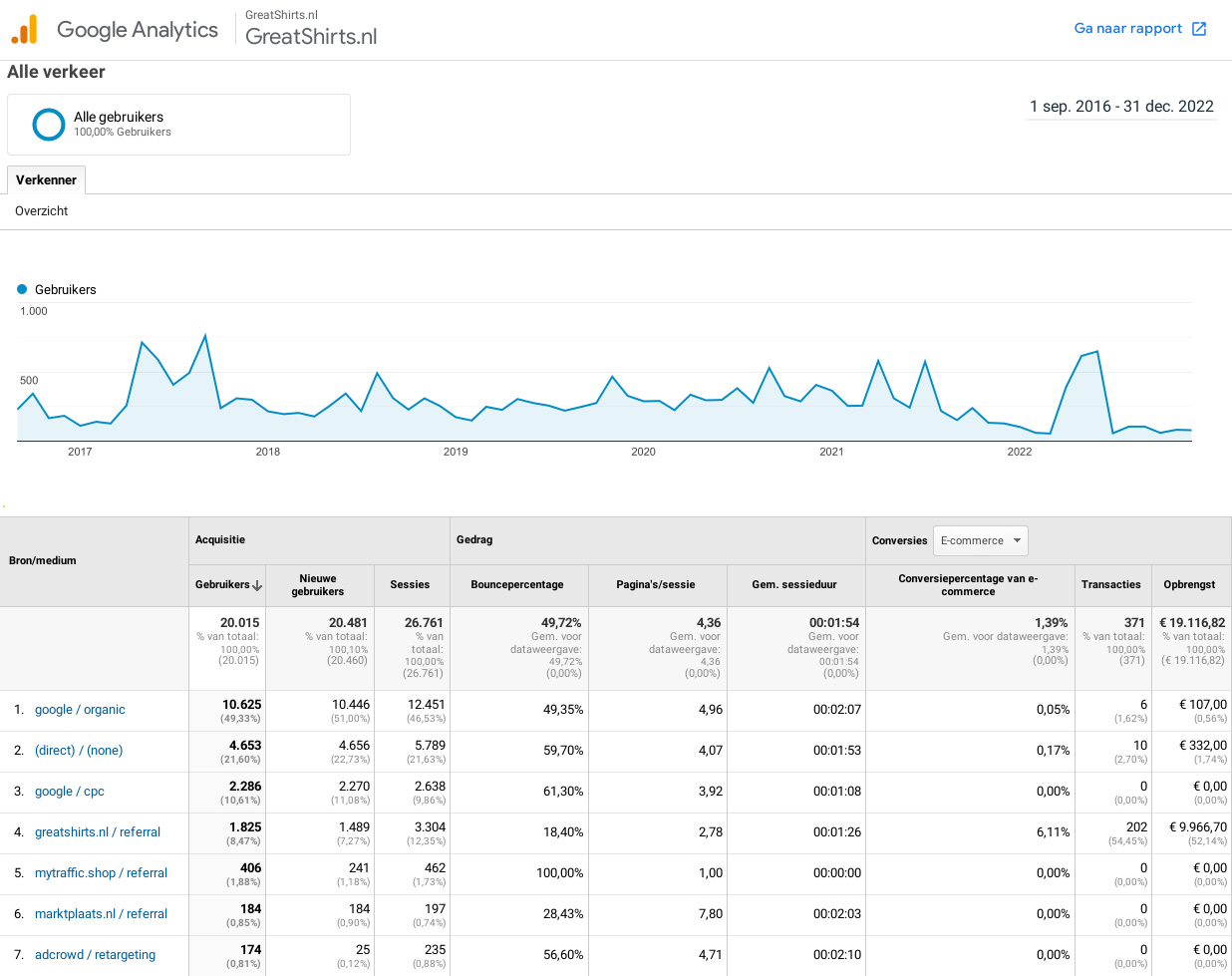Screen dimensions: 1232x976
Task: Click the Gedrag column group header
Action: [x=474, y=539]
